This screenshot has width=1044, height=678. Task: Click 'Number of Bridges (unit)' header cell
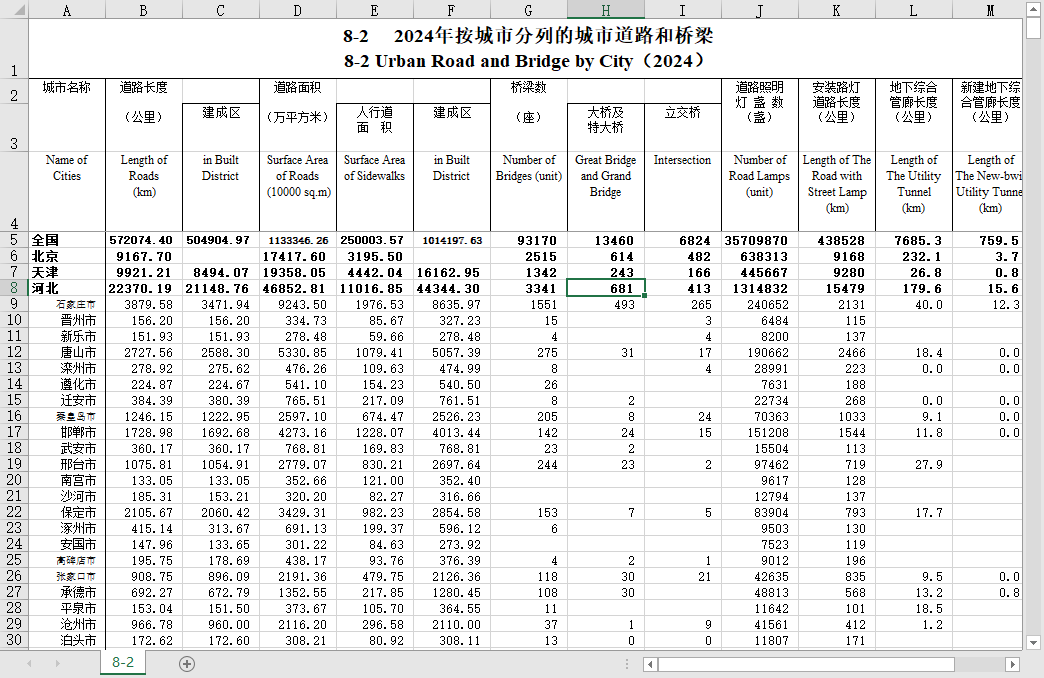(x=529, y=192)
